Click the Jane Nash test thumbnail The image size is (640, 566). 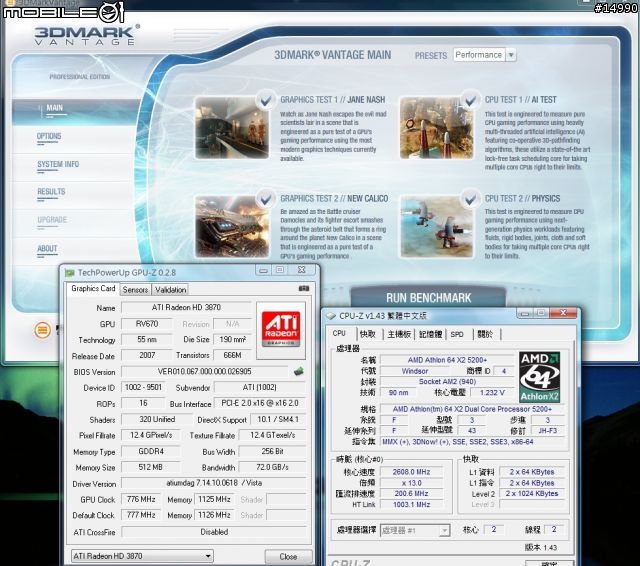pyautogui.click(x=232, y=128)
